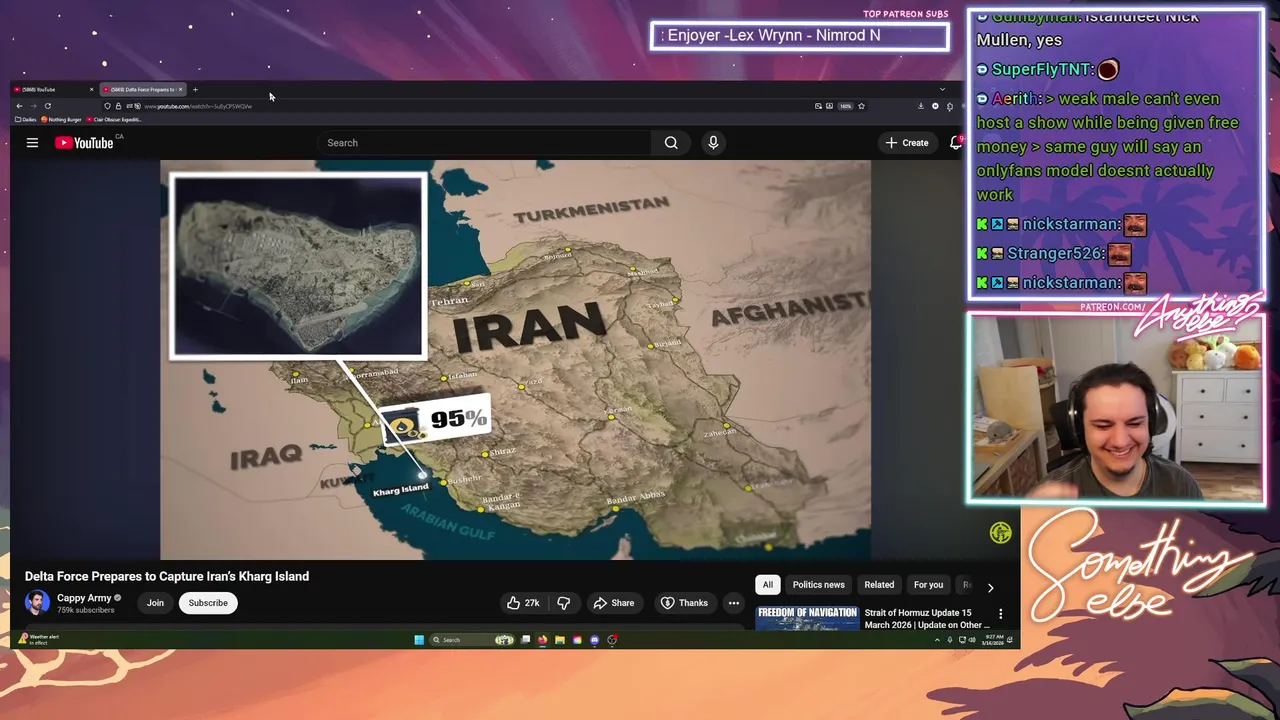Start voice search with the microphone icon
1280x720 pixels.
[713, 143]
